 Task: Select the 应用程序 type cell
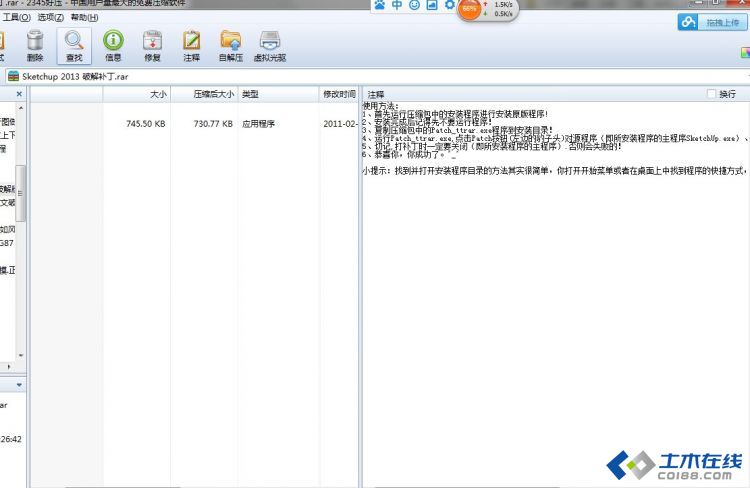click(x=258, y=123)
